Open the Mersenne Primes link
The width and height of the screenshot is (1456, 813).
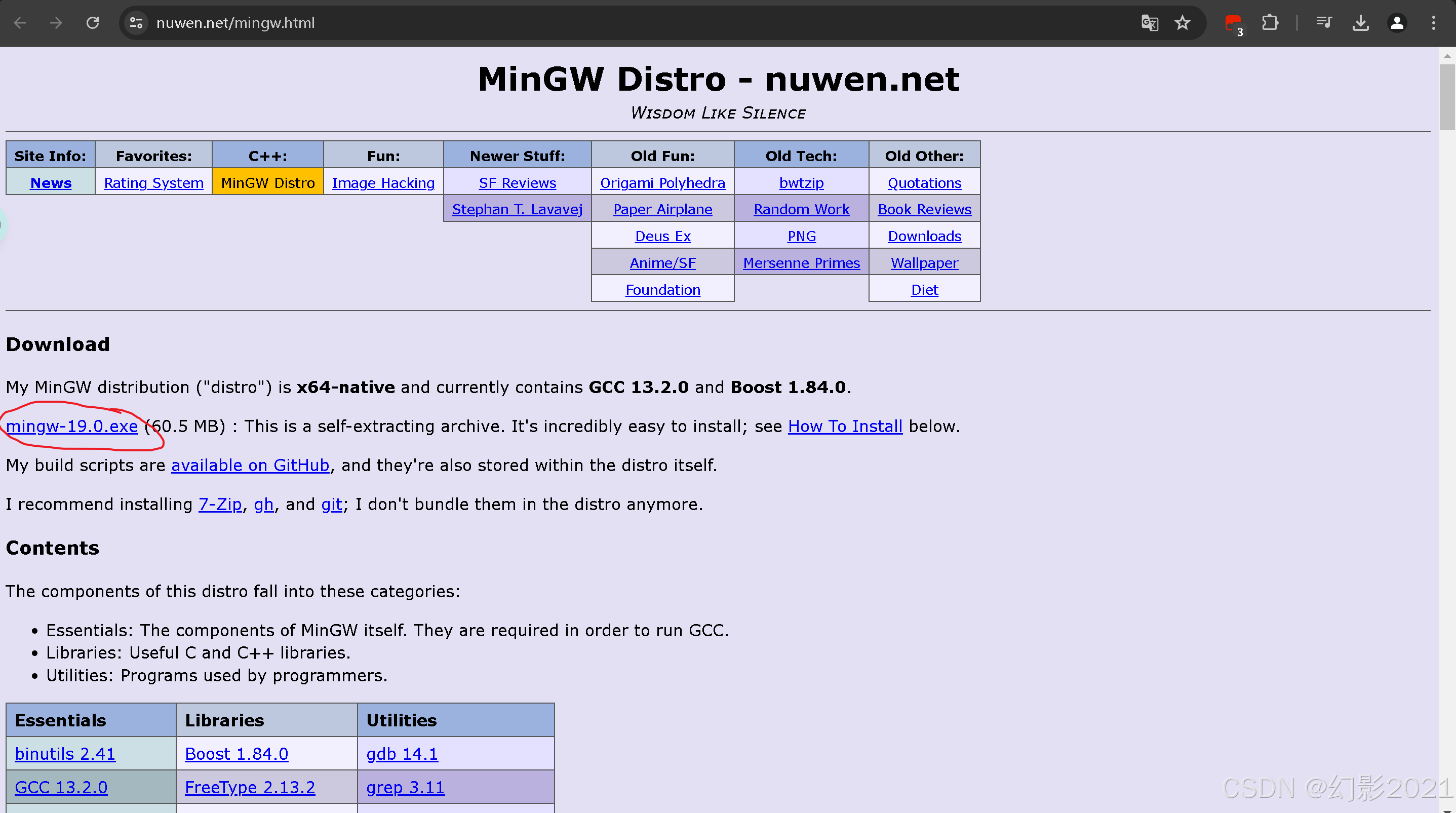coord(802,262)
